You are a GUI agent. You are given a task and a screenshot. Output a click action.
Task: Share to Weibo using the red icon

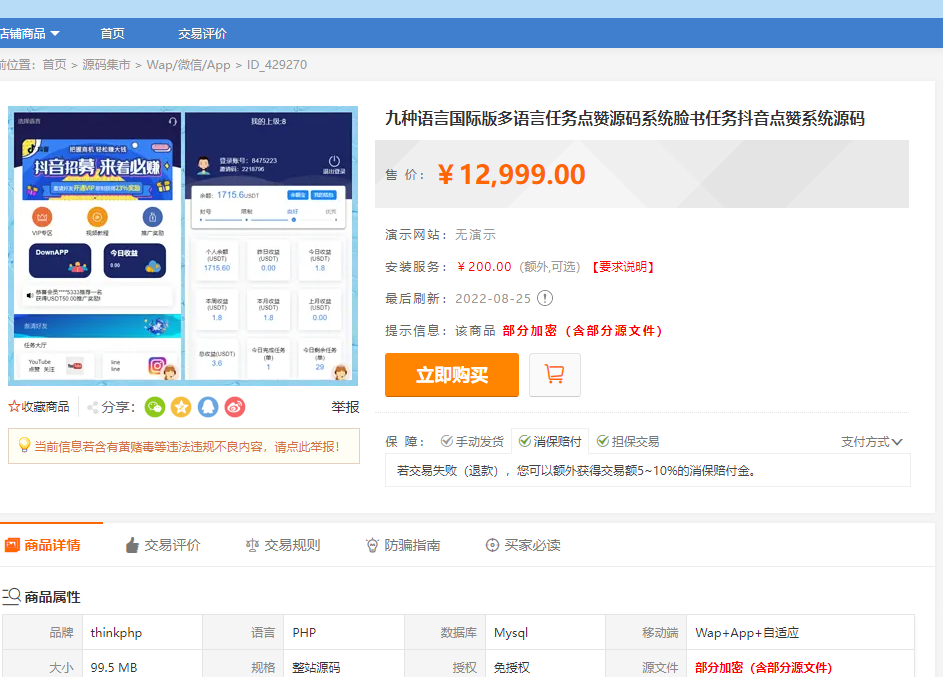[x=234, y=407]
